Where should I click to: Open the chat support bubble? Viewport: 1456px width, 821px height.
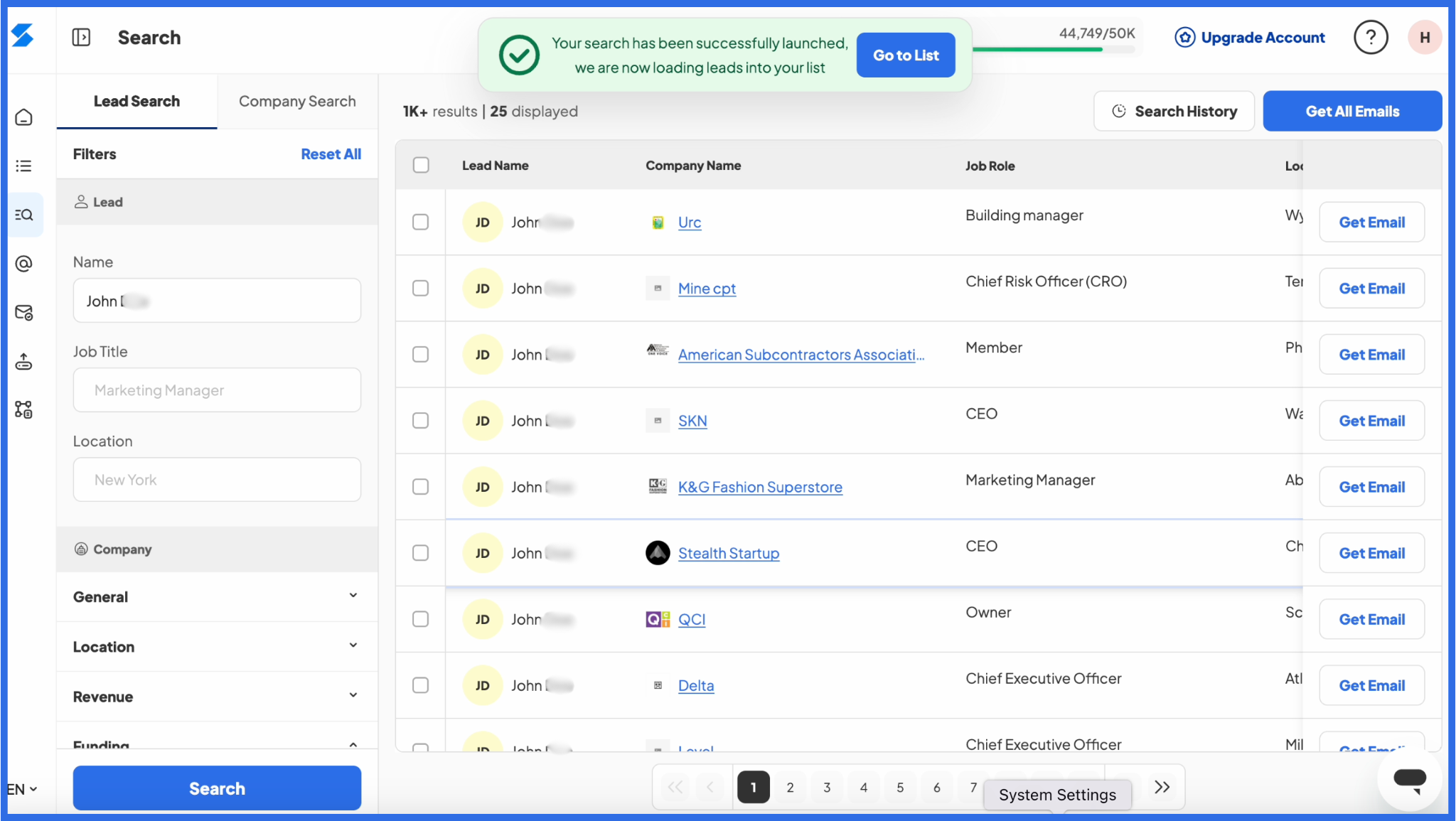pyautogui.click(x=1410, y=779)
